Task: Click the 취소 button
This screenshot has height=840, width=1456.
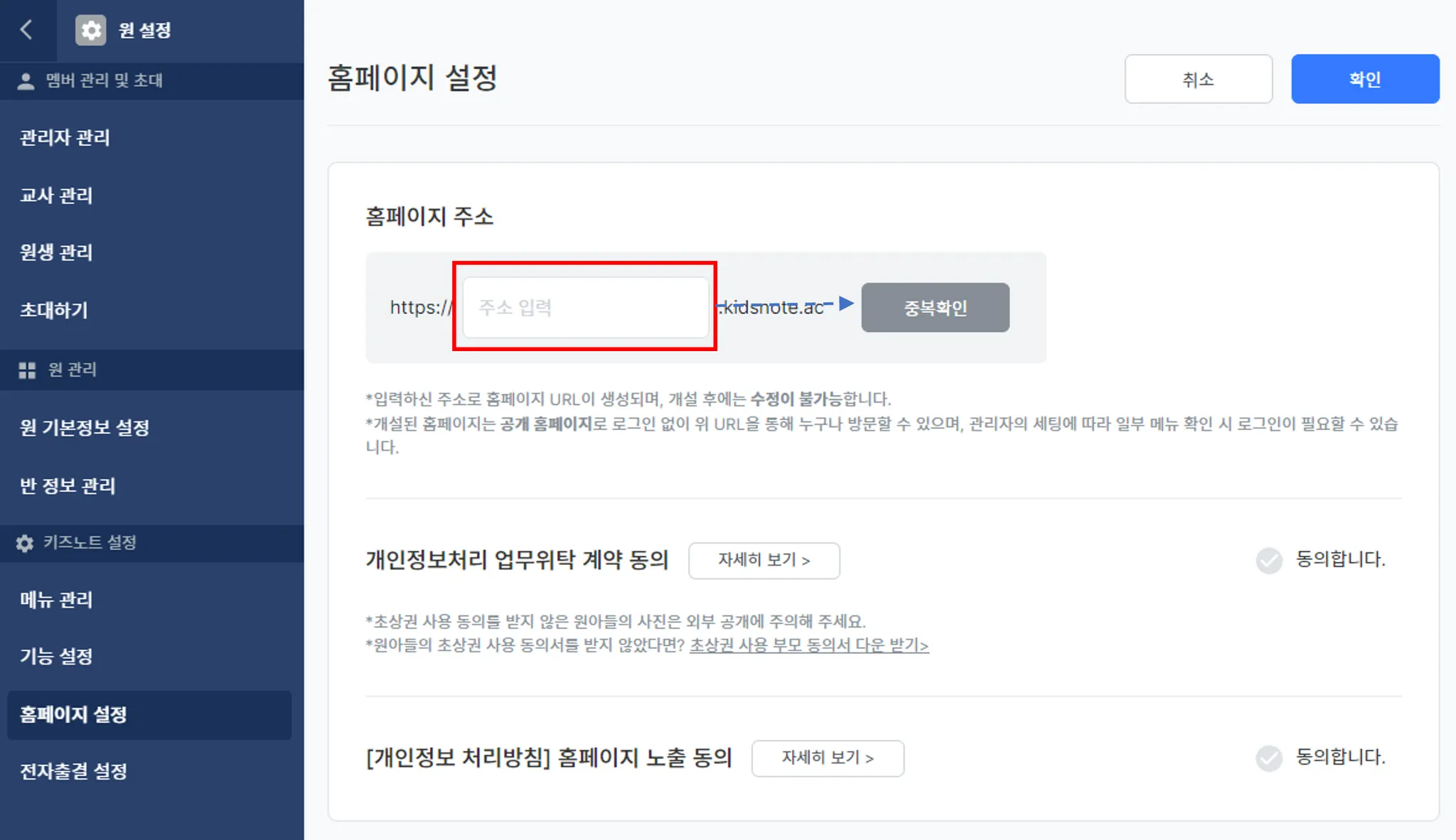Action: [1198, 79]
